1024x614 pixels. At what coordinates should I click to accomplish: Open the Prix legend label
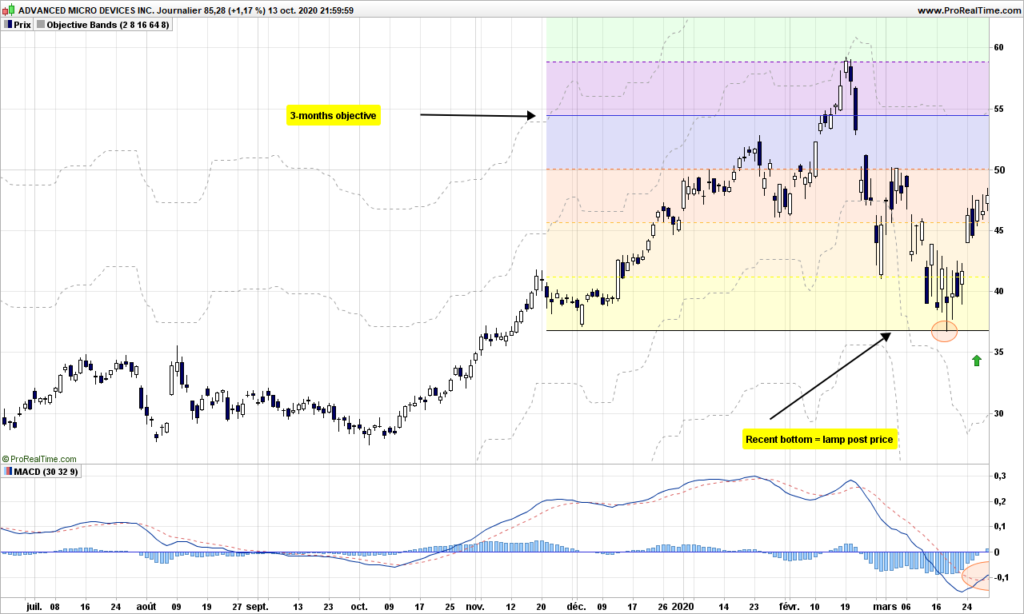pyautogui.click(x=22, y=25)
